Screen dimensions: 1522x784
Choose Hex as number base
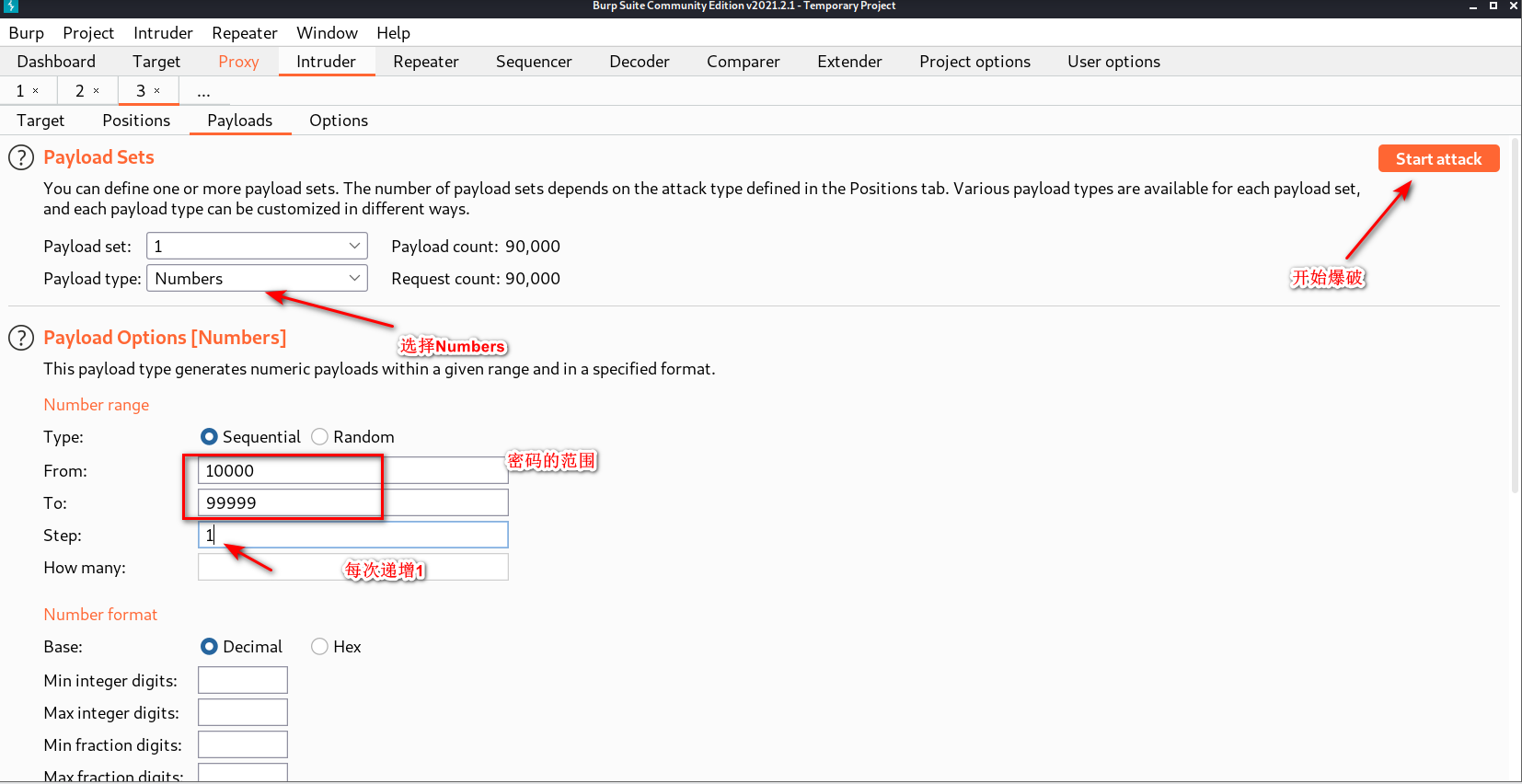[x=319, y=647]
